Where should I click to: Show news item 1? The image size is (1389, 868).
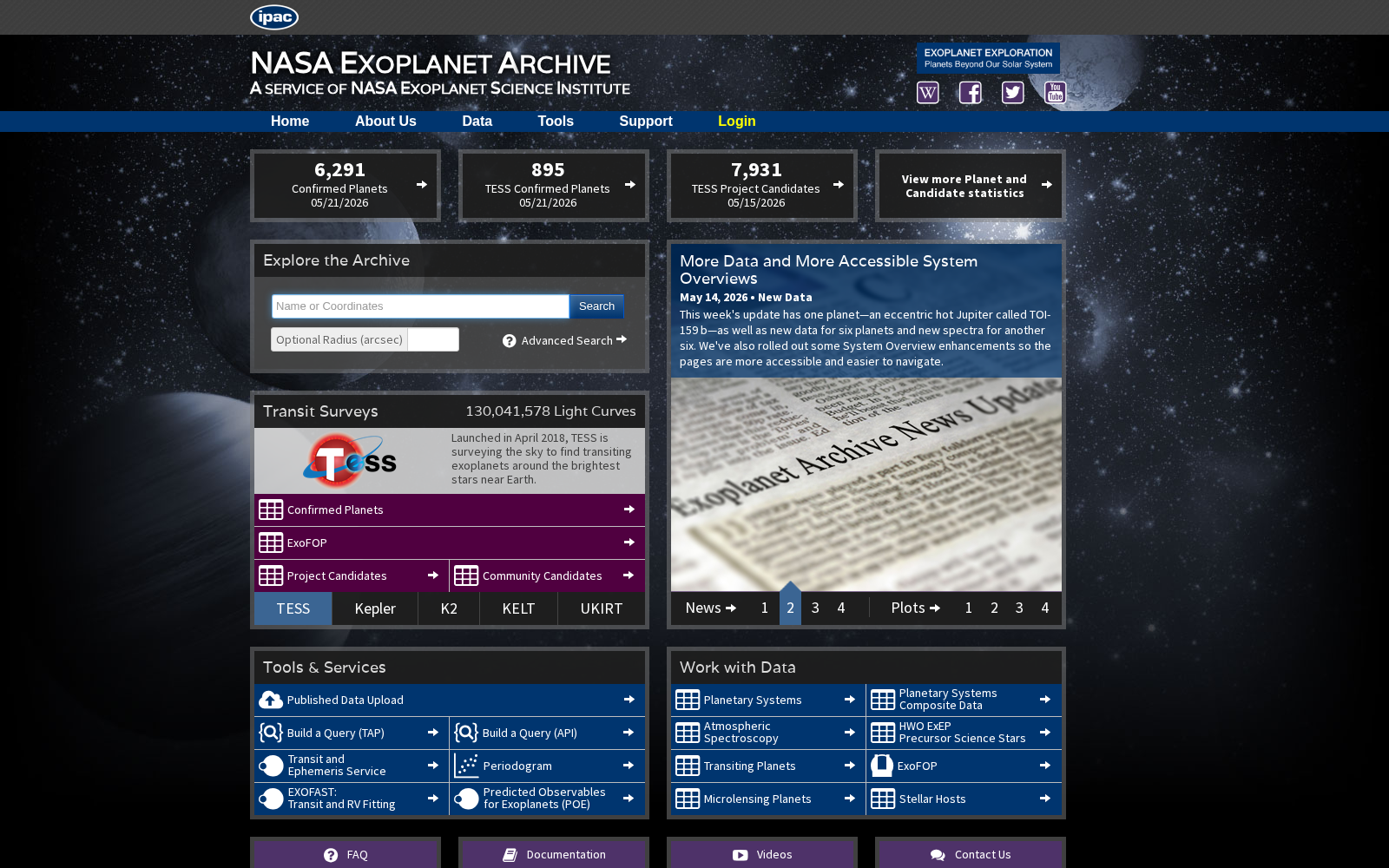click(765, 608)
